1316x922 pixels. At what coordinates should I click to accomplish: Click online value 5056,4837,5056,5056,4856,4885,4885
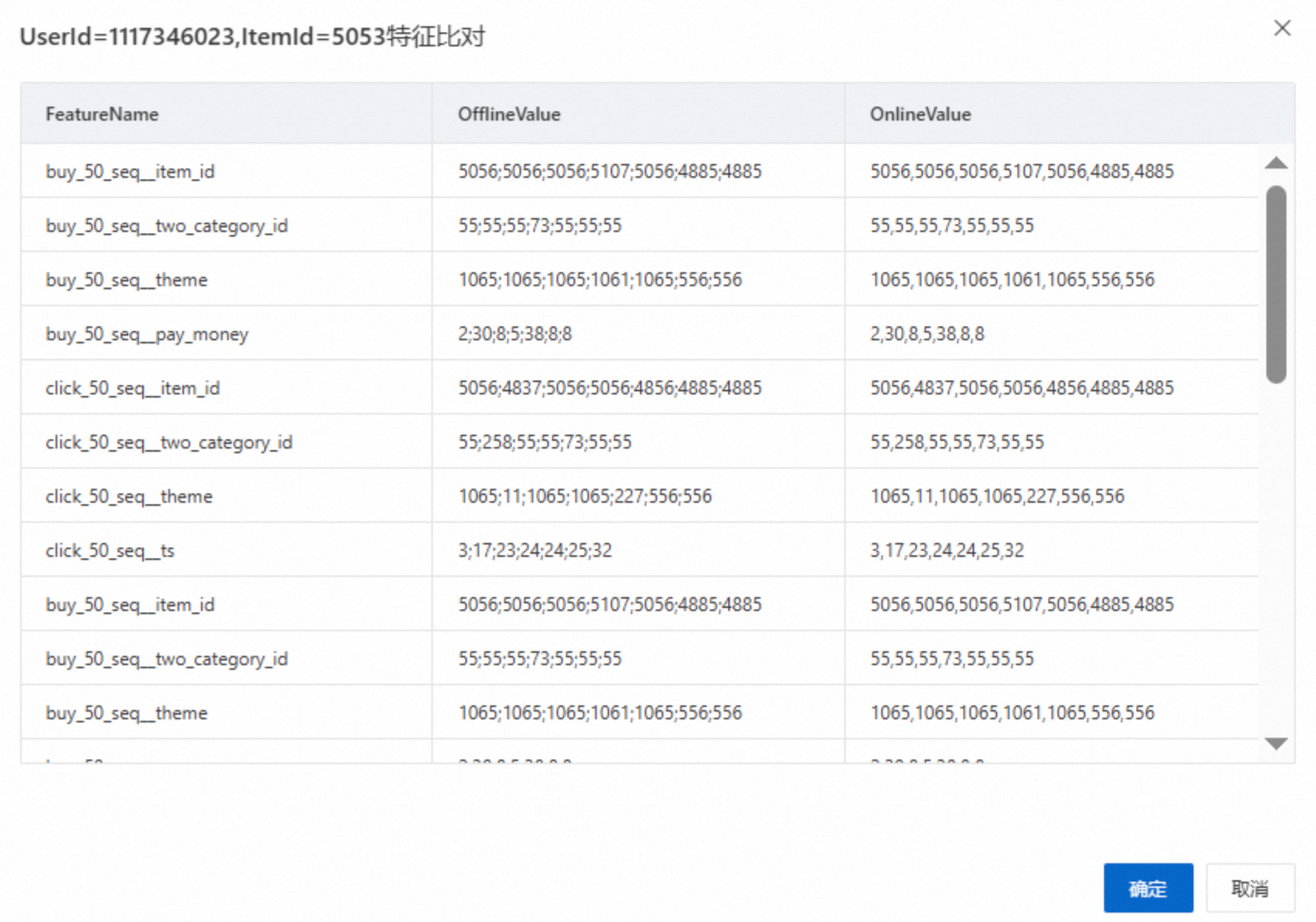[1022, 388]
